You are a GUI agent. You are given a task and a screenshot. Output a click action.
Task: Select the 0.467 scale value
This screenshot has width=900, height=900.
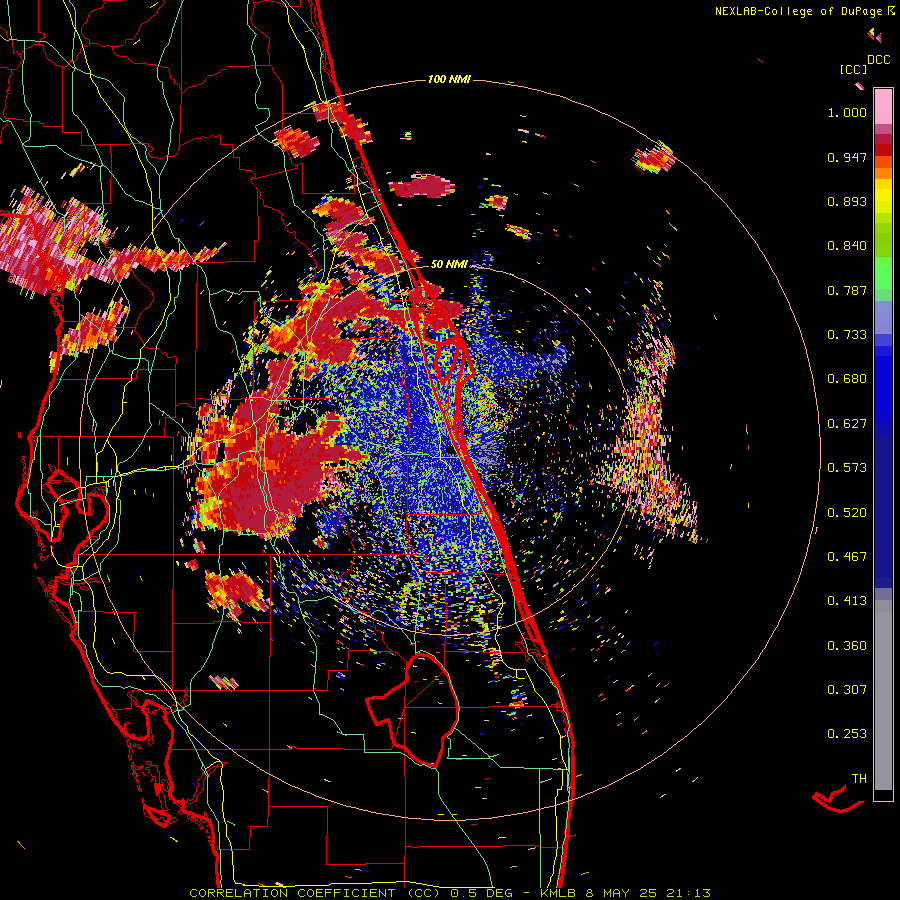click(847, 557)
